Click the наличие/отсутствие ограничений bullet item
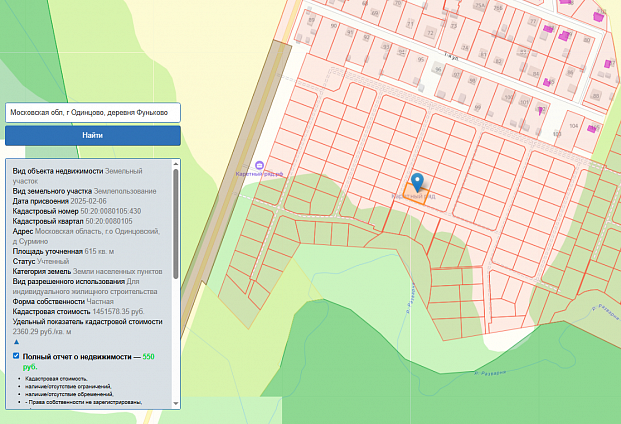Screen dimensions: 621x424 pyautogui.click(x=68, y=386)
